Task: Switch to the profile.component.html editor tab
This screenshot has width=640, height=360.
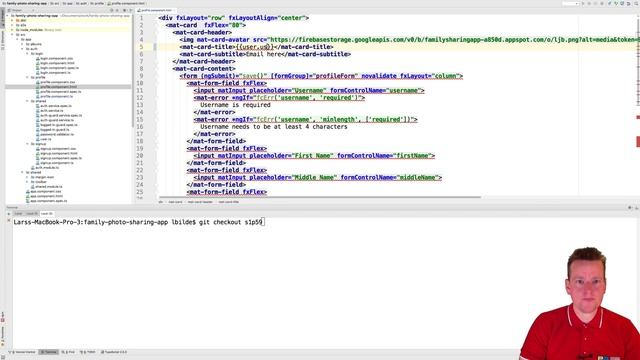Action: [x=155, y=10]
